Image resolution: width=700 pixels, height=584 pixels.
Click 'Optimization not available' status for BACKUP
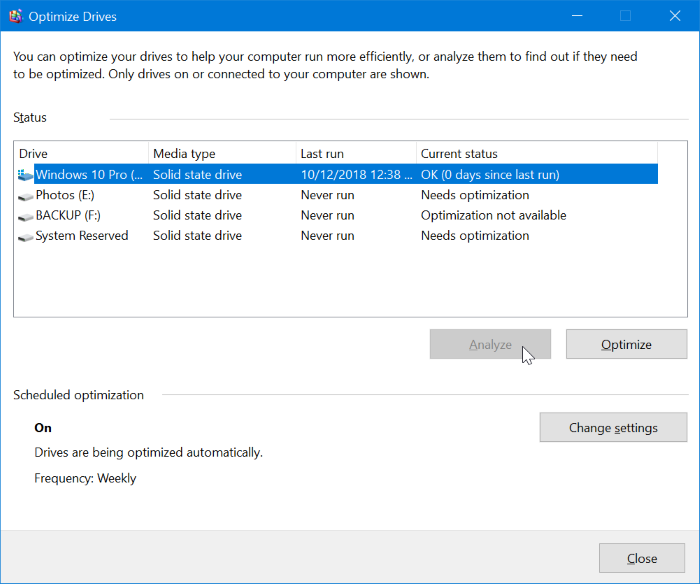494,215
